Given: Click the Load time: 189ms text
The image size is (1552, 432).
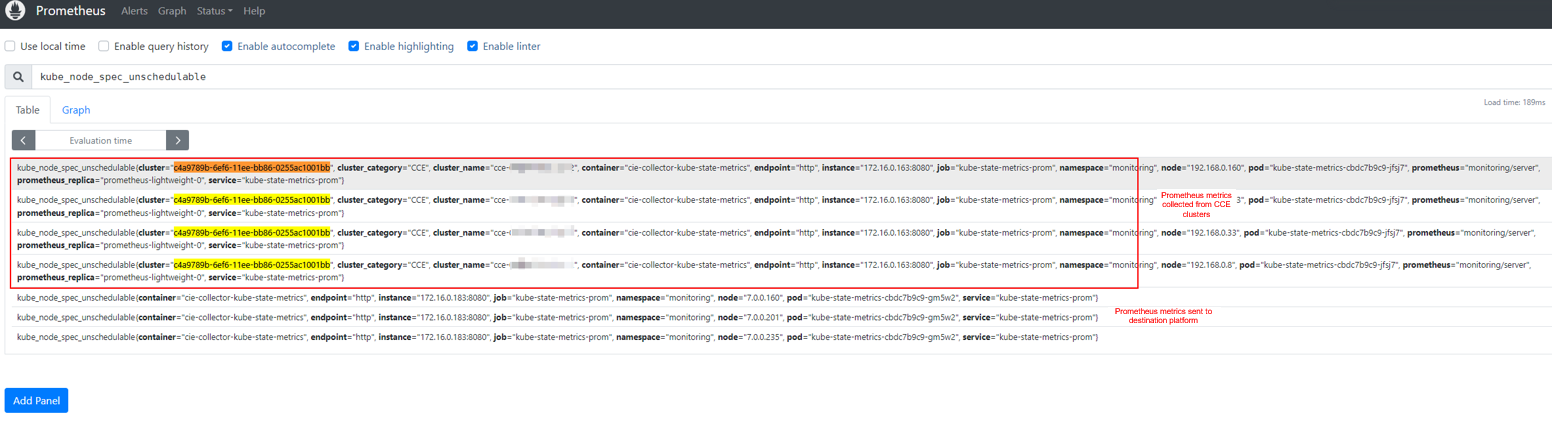Looking at the screenshot, I should click(x=1514, y=102).
